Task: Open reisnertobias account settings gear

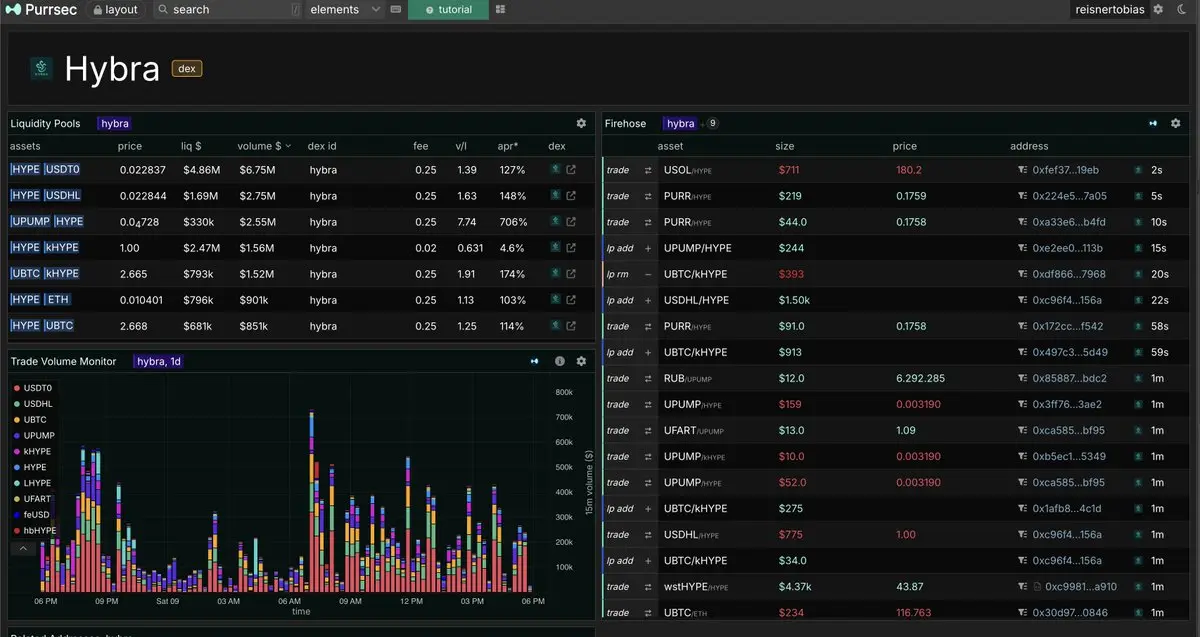Action: pos(1158,9)
